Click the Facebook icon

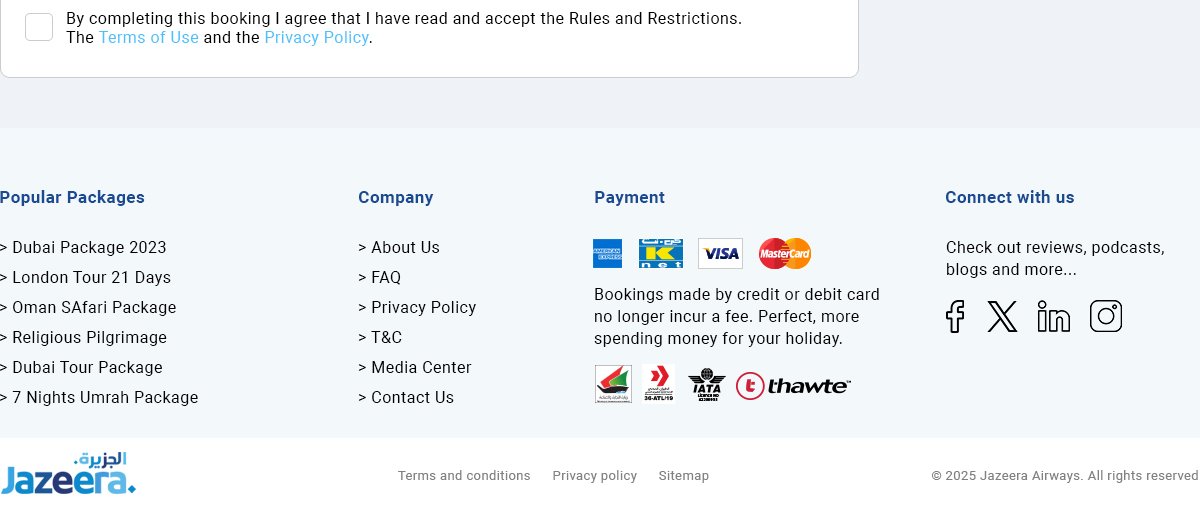955,316
